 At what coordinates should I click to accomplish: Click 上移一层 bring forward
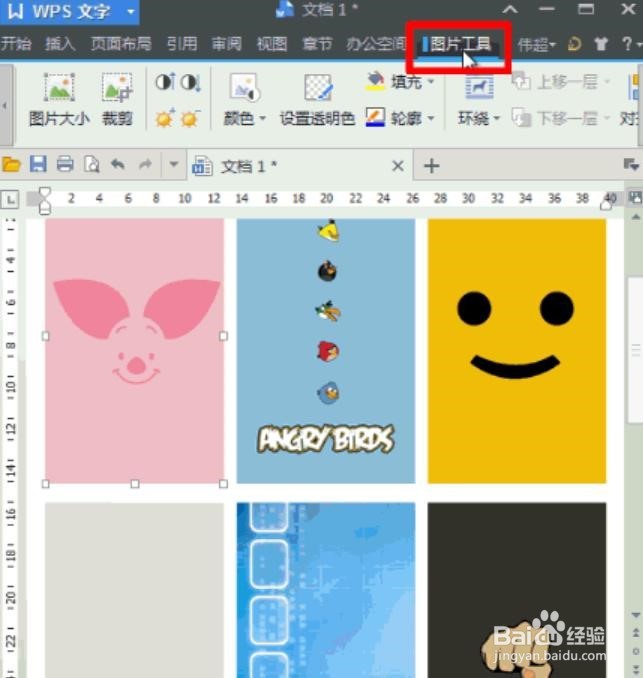(x=561, y=81)
